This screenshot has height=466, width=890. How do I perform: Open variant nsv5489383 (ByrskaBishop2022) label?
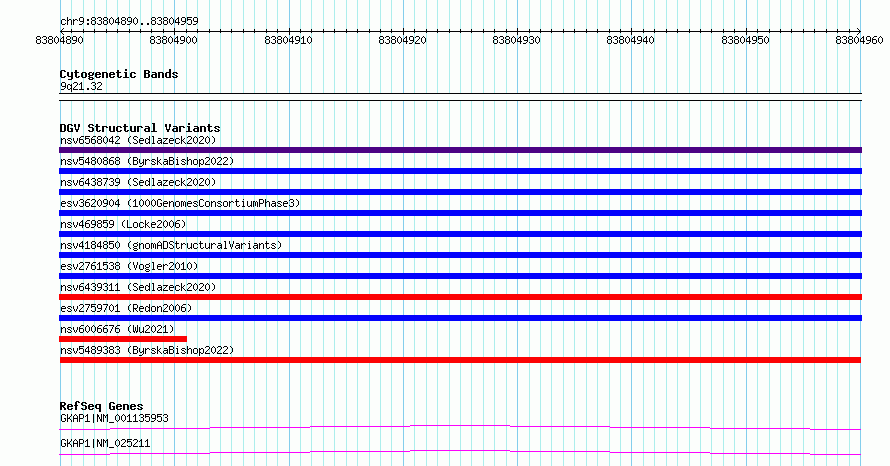[147, 350]
